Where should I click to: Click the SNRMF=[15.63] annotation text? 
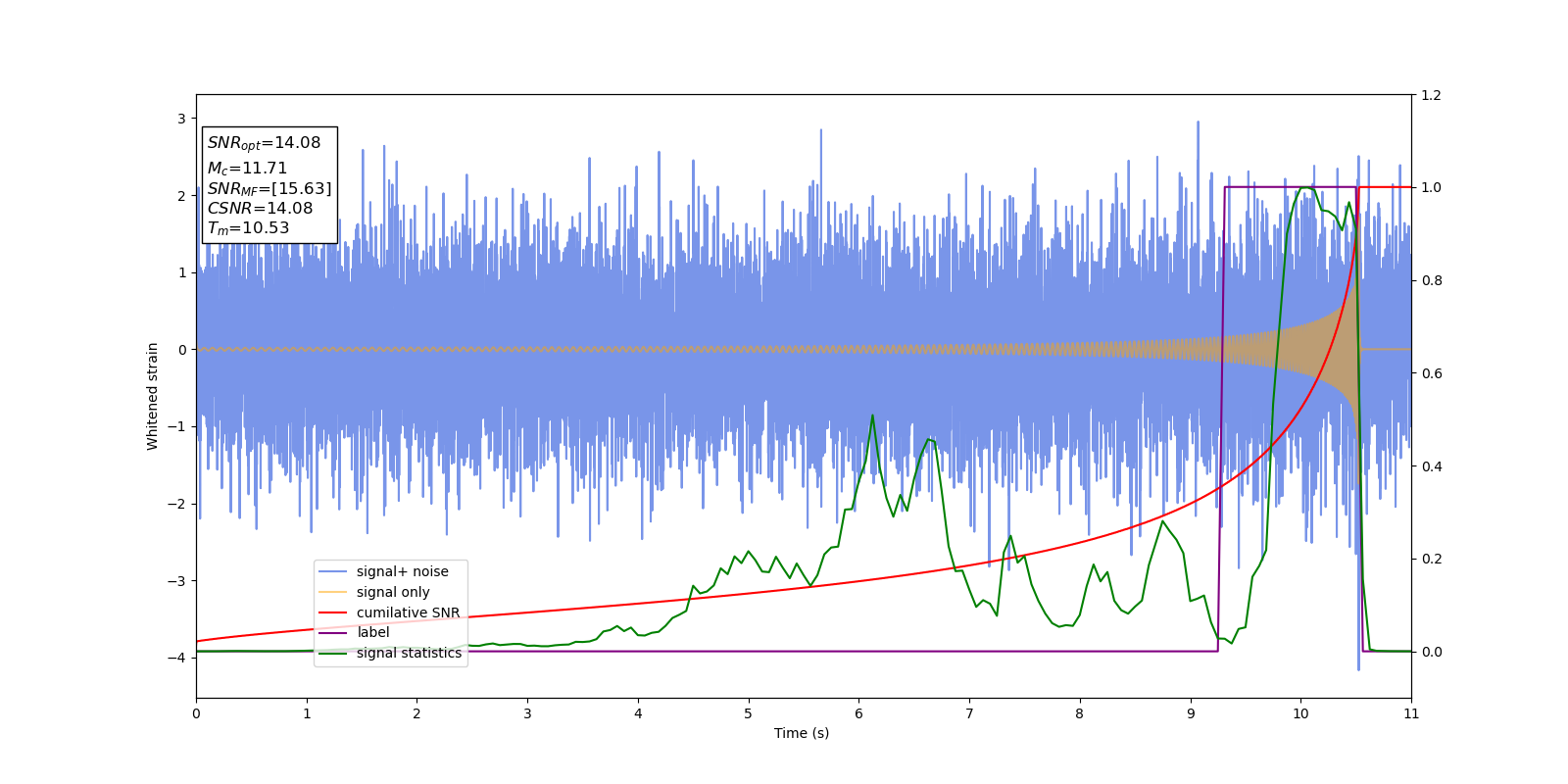click(269, 188)
